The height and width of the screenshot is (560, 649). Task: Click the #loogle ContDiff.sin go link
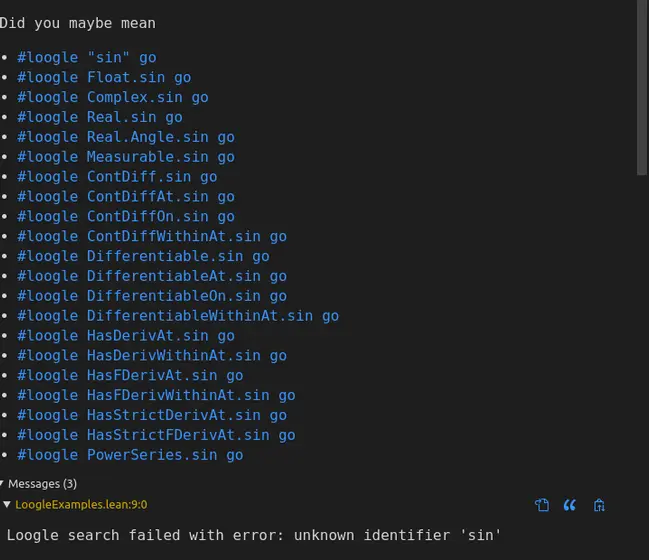(x=117, y=177)
